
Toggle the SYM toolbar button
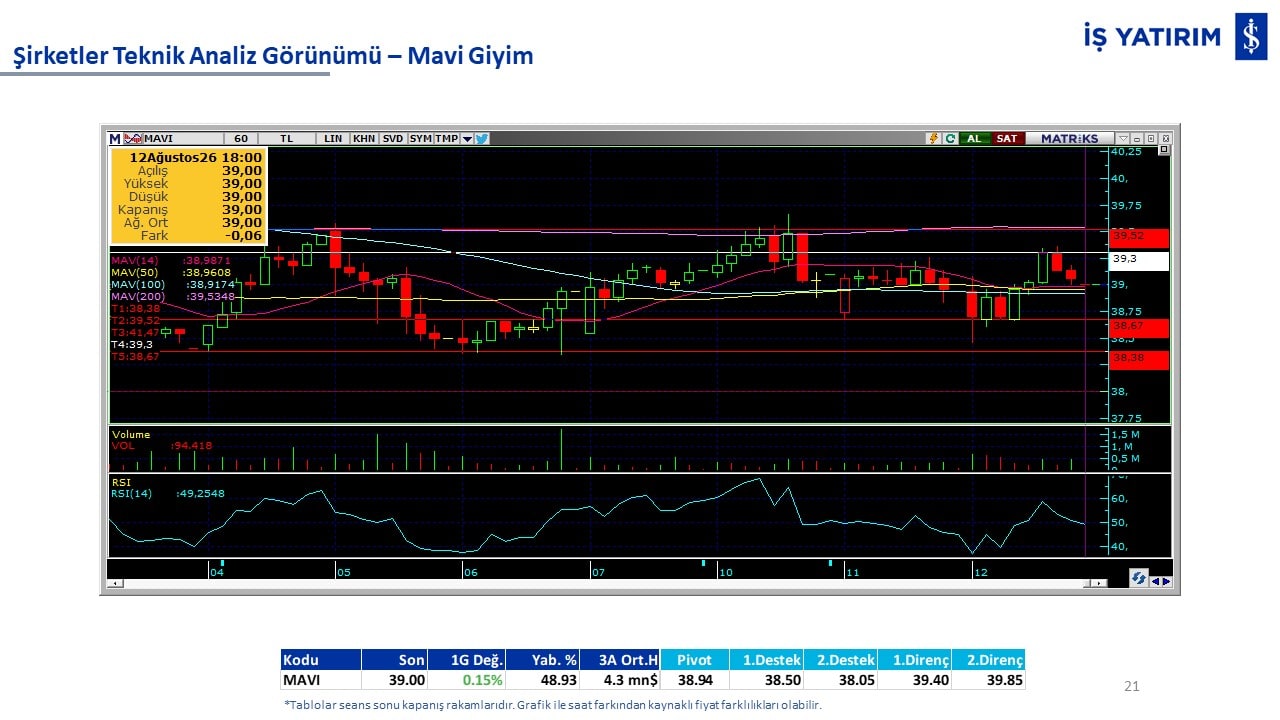pos(420,139)
